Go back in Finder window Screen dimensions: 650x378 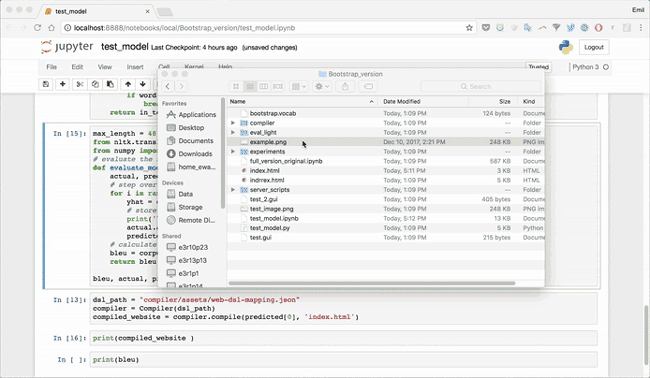click(167, 86)
